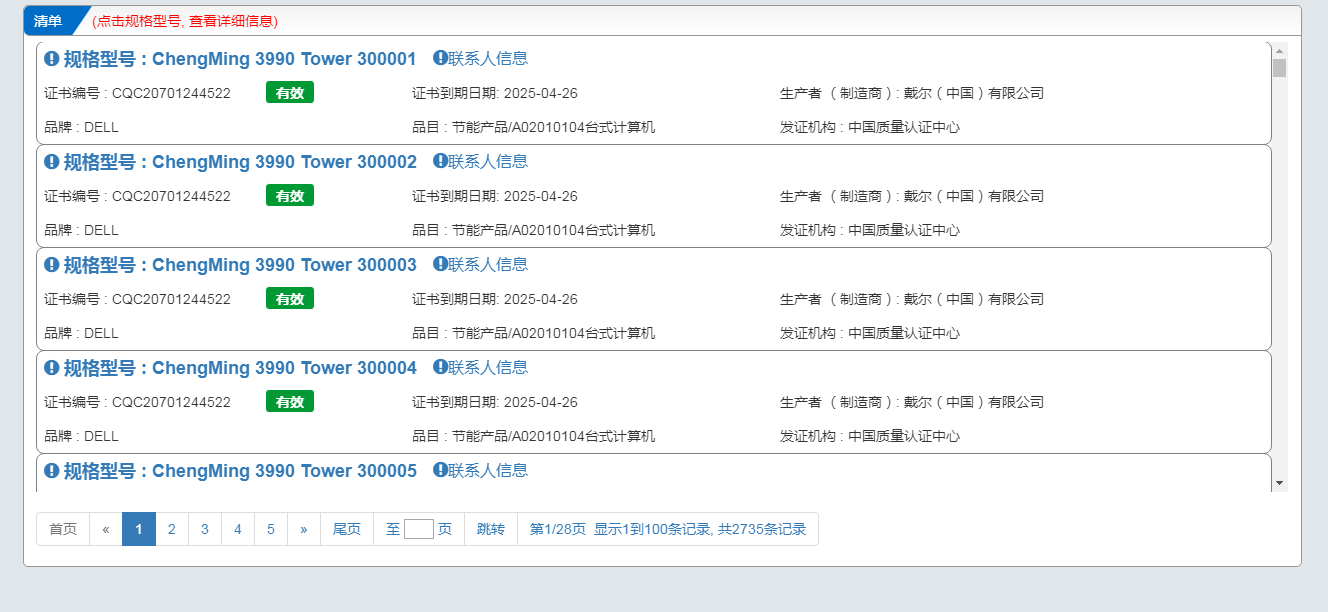Viewport: 1328px width, 612px height.
Task: Click 品牌 : DELL in Tower 300004 card
Action: (x=82, y=436)
